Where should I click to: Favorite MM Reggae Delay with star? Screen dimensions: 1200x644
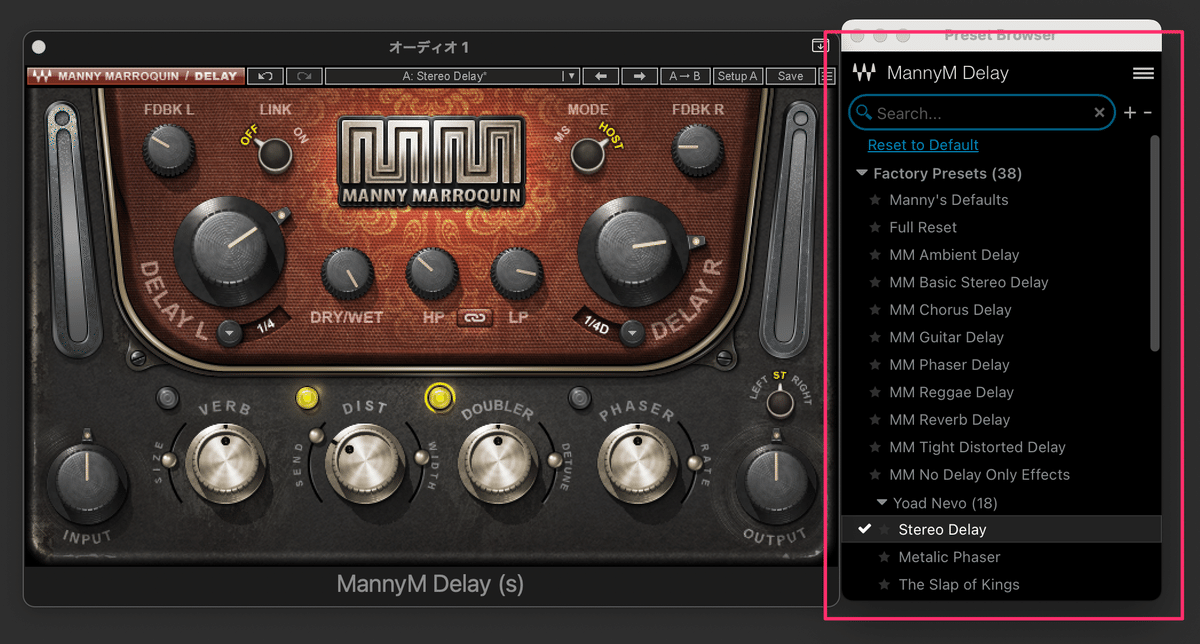coord(875,392)
